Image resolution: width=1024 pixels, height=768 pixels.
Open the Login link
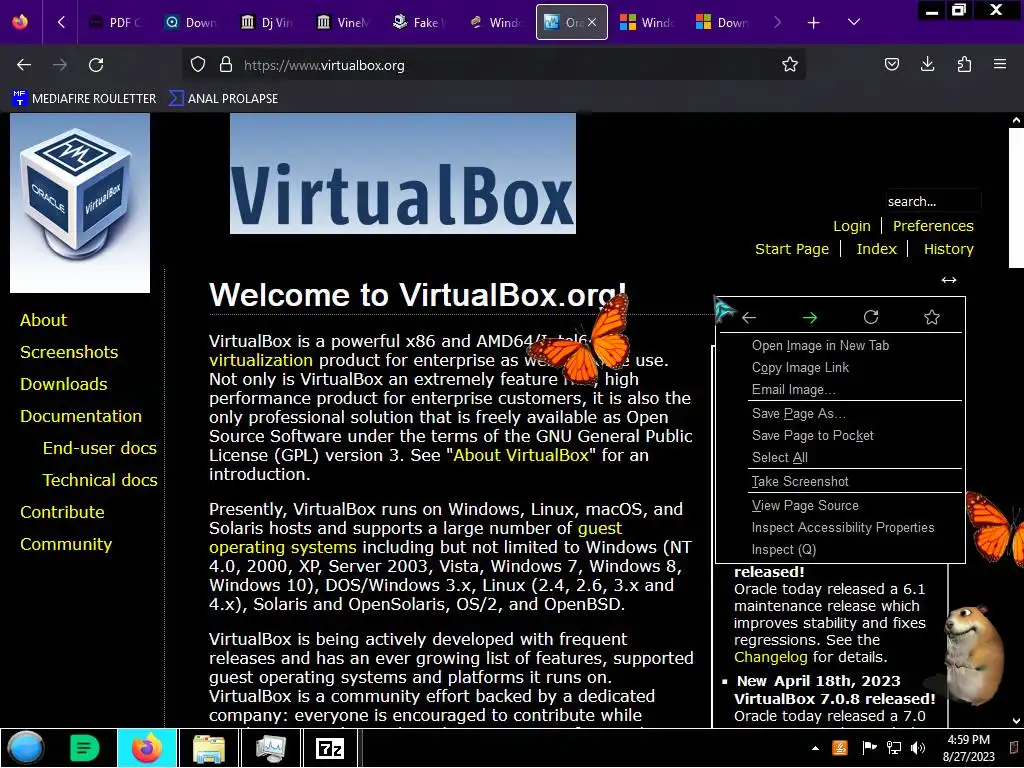[x=852, y=226]
